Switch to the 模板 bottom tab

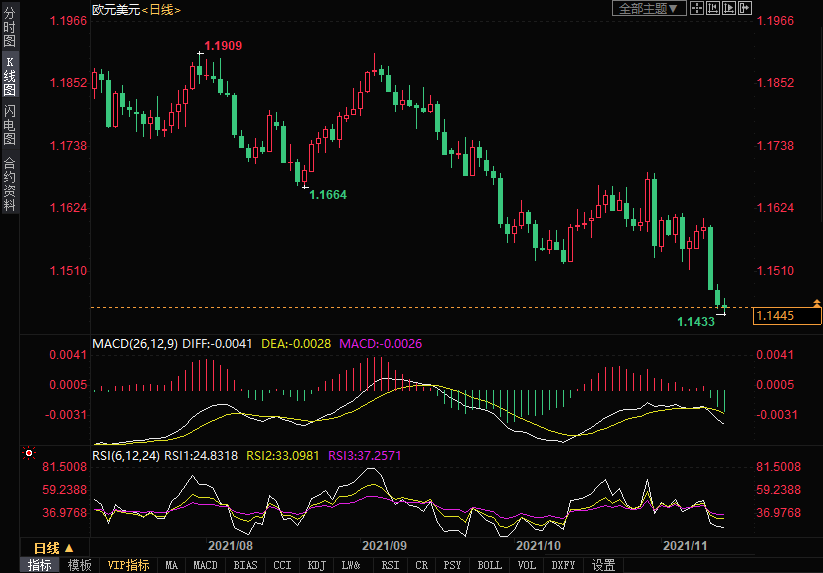point(79,565)
